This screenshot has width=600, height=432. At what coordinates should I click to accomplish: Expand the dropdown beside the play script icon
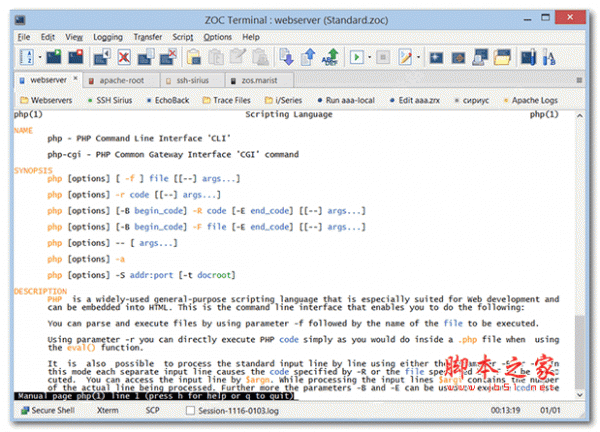coord(370,58)
